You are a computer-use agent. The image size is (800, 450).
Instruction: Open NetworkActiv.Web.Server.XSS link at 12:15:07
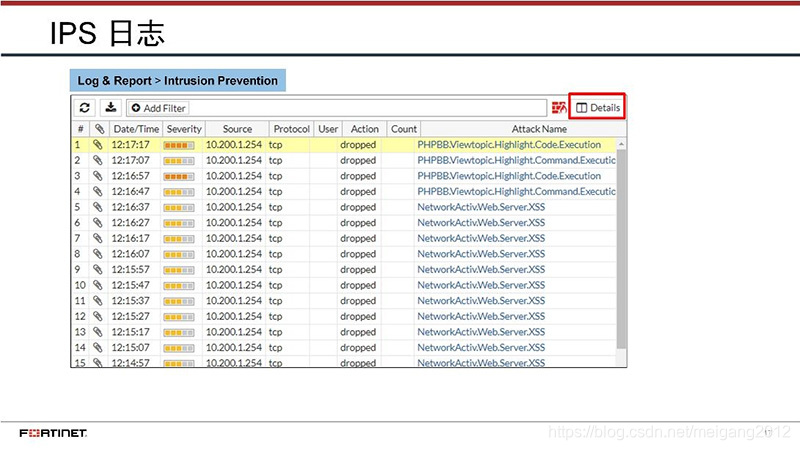pyautogui.click(x=481, y=347)
